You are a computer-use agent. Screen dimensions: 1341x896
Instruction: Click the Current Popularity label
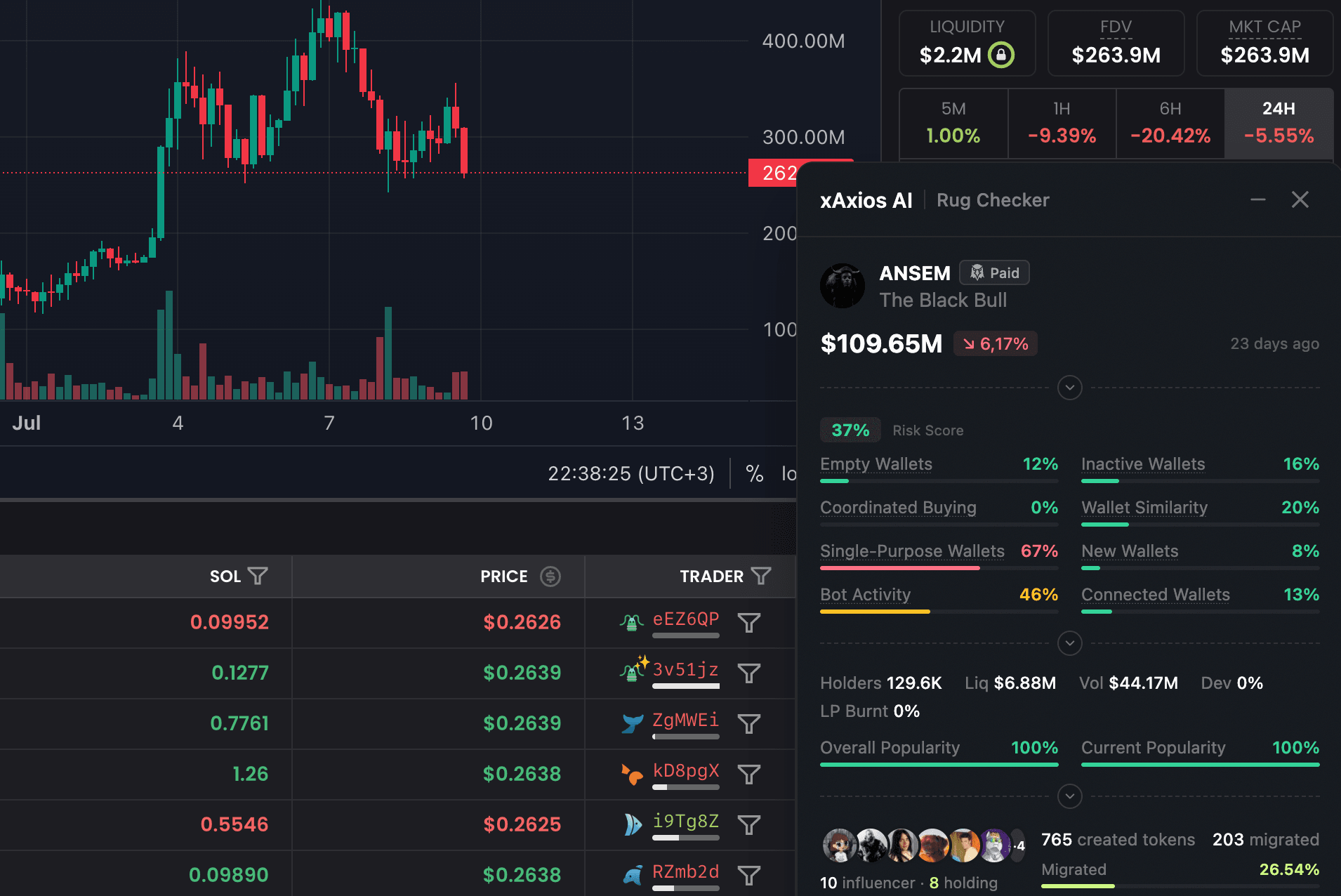(1154, 748)
